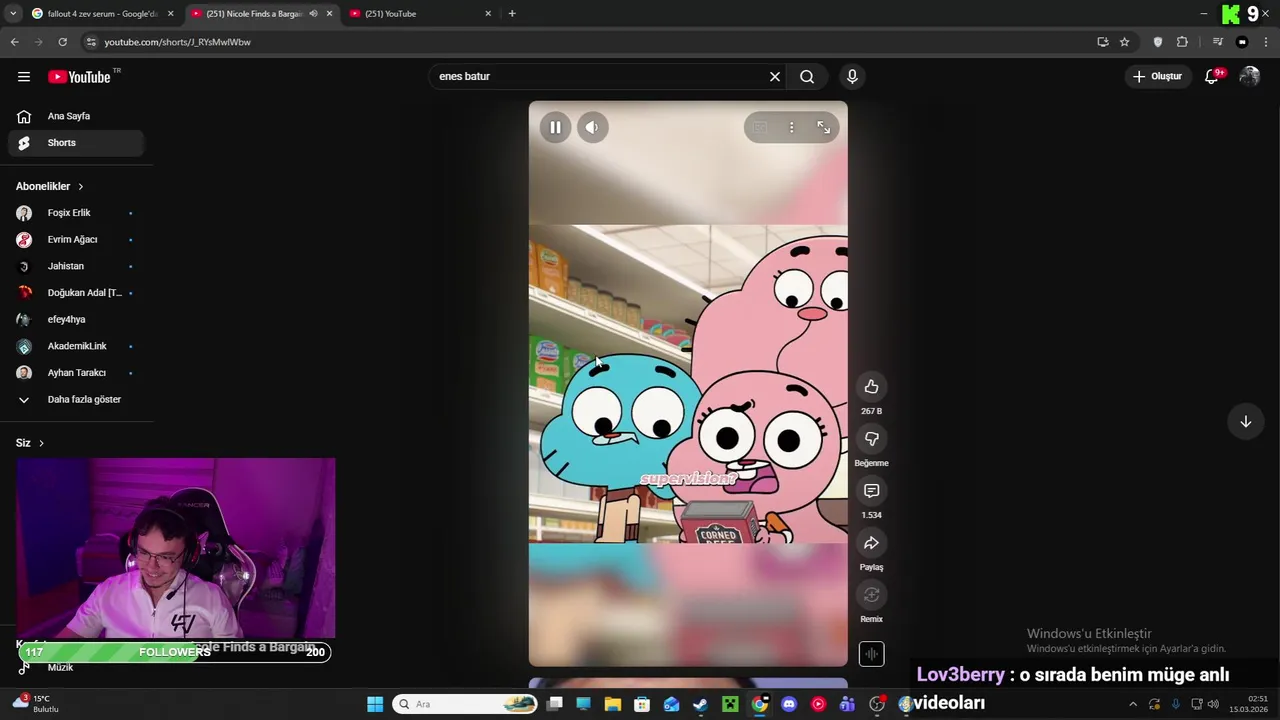The image size is (1280, 720).
Task: Open the Windows Start menu
Action: 375,704
